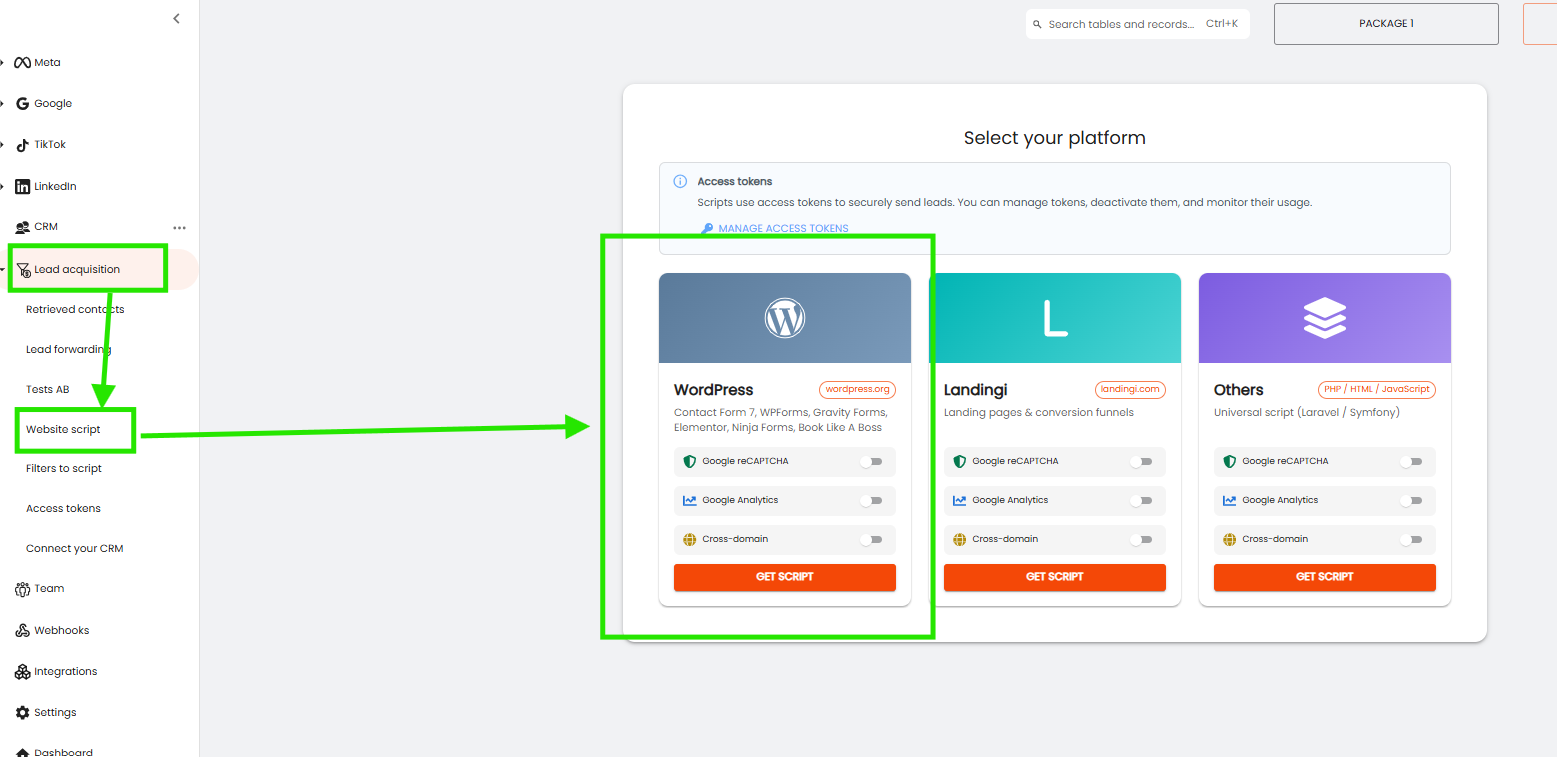The width and height of the screenshot is (1557, 757).
Task: Click the LinkedIn icon in sidebar
Action: pos(22,187)
